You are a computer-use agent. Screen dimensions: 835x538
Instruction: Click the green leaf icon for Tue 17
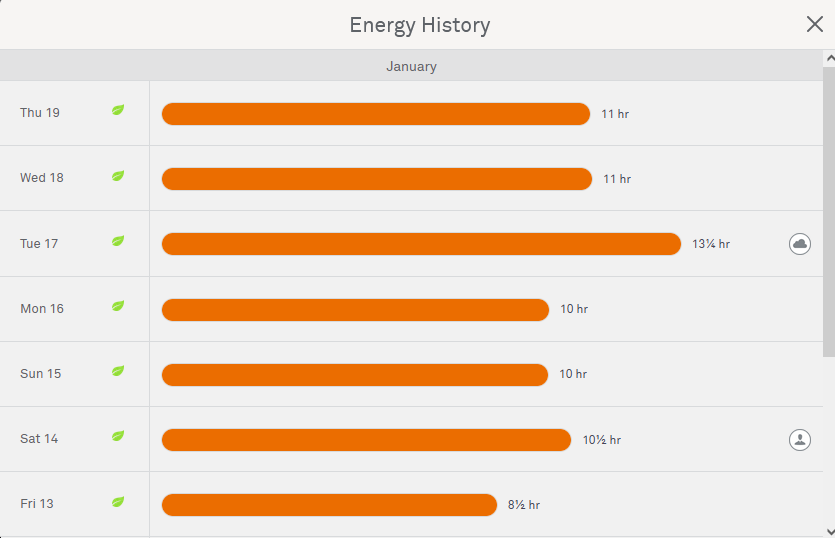(x=118, y=241)
